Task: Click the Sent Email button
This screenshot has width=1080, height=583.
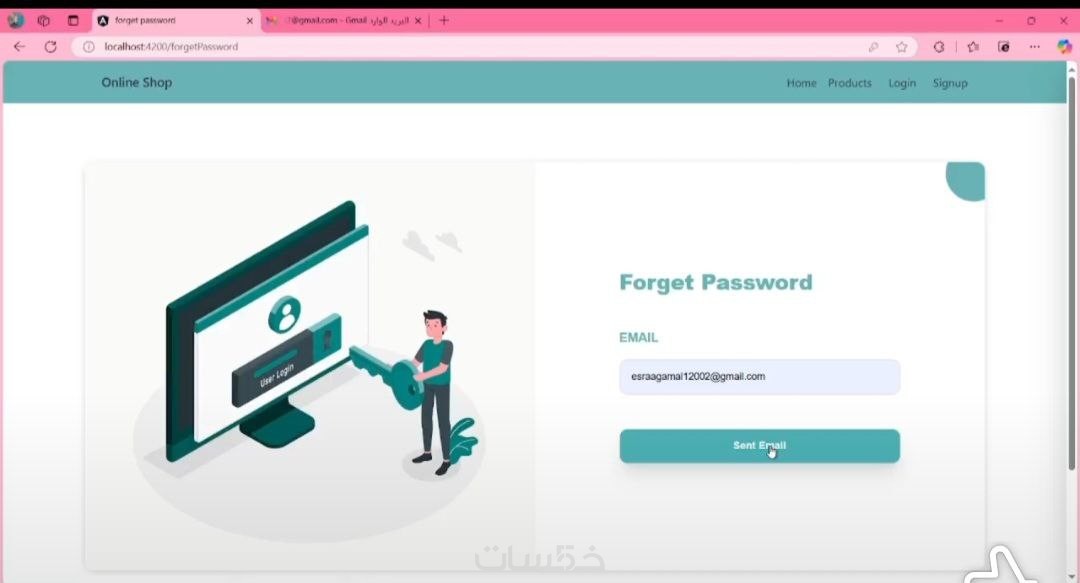Action: 760,446
